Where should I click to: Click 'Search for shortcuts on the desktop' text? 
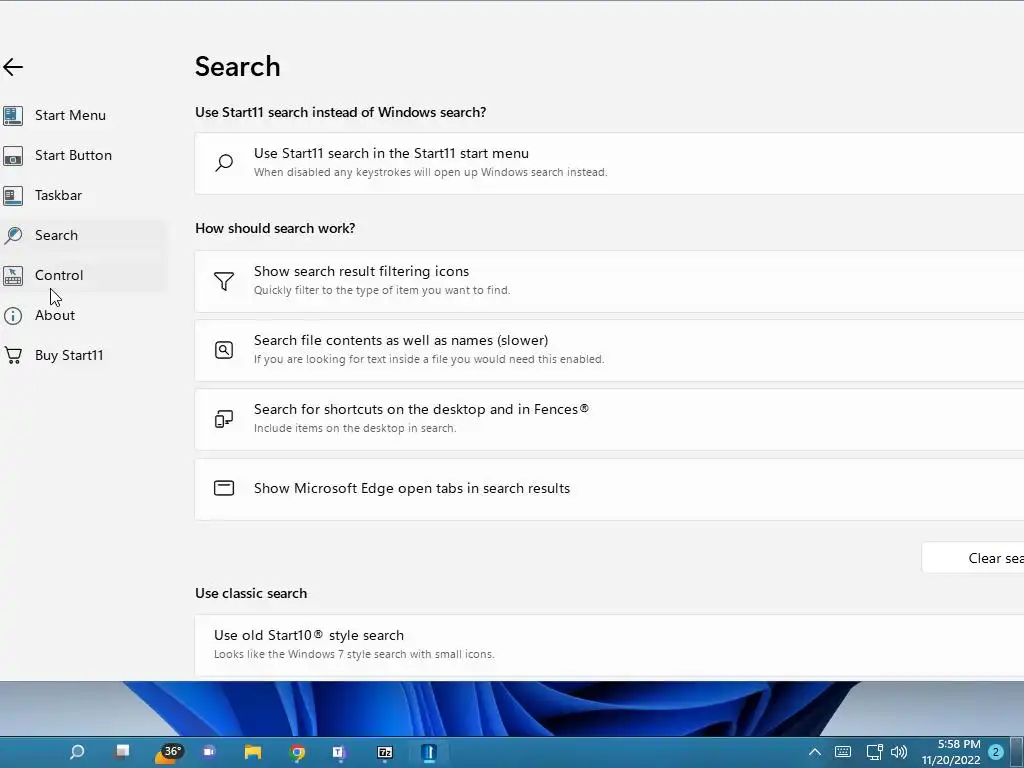(x=421, y=409)
